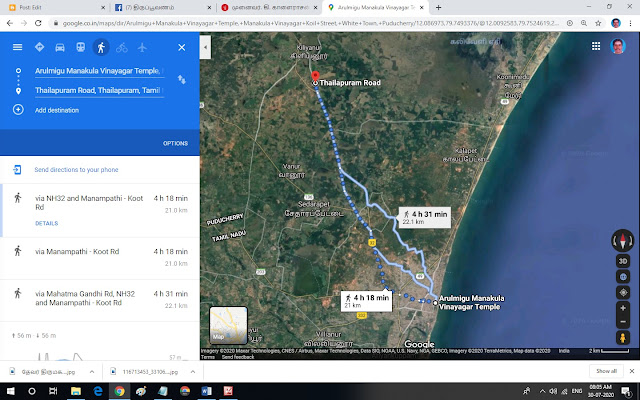
Task: Expand options for first downloaded jpg
Action: 92,372
